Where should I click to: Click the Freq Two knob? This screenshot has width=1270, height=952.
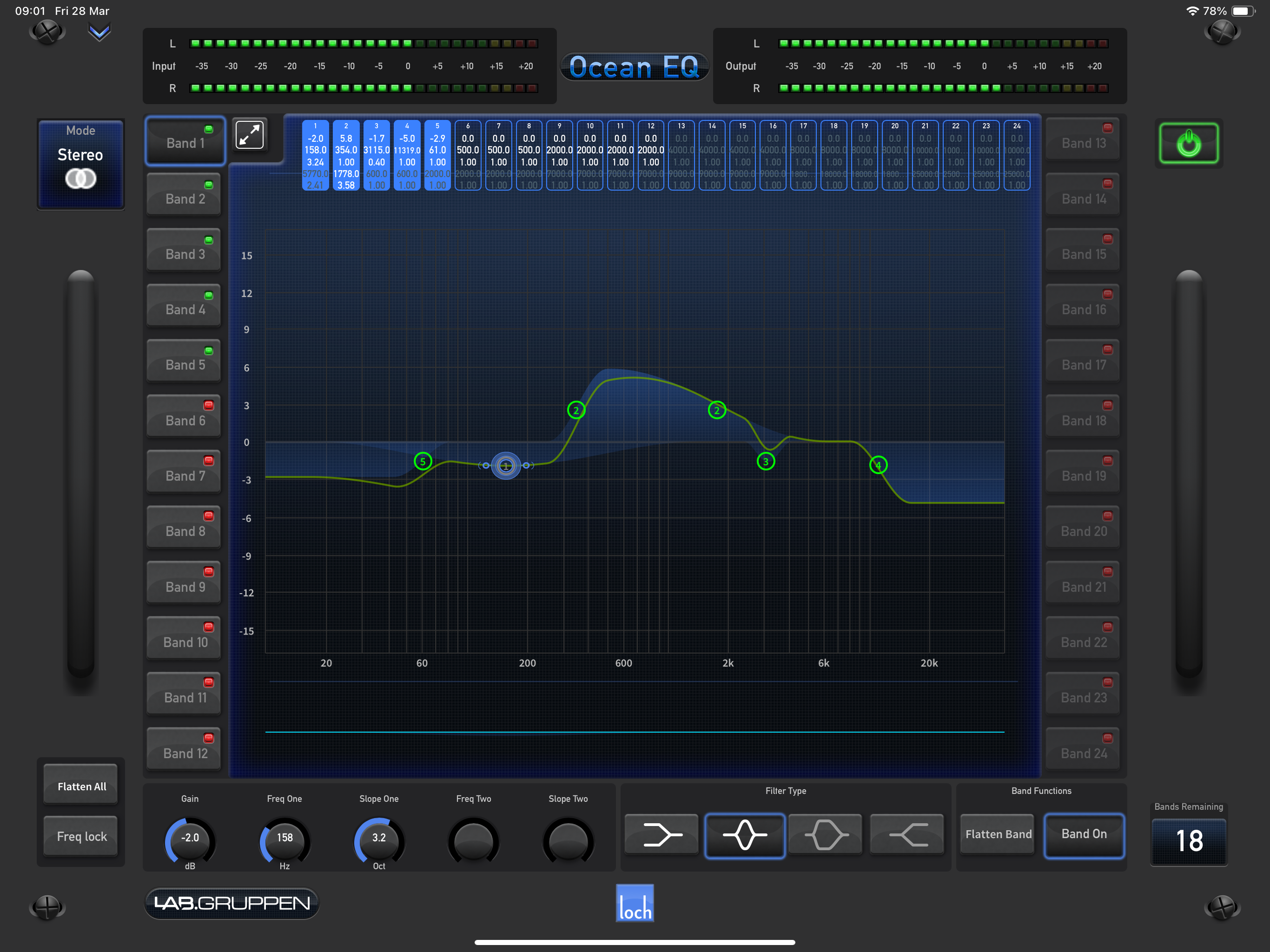tap(473, 841)
